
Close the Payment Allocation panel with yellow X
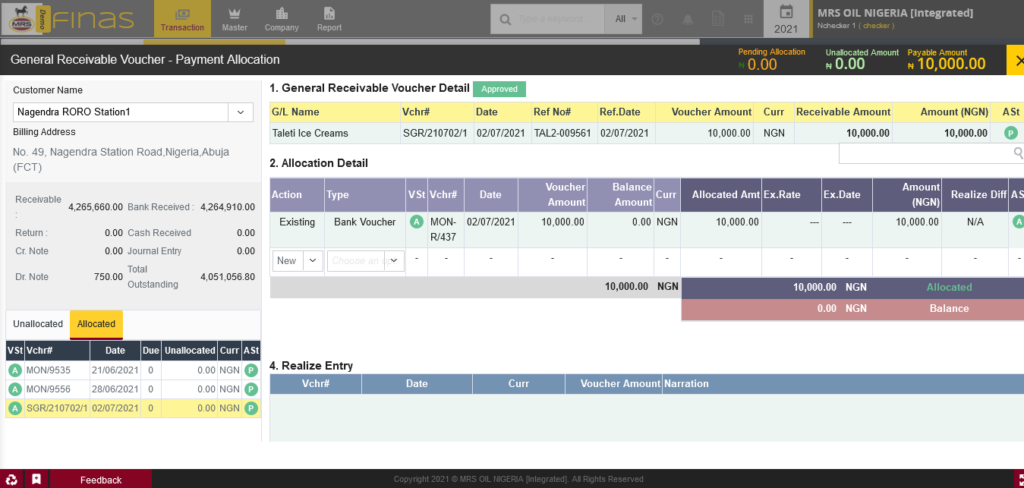coord(1016,60)
